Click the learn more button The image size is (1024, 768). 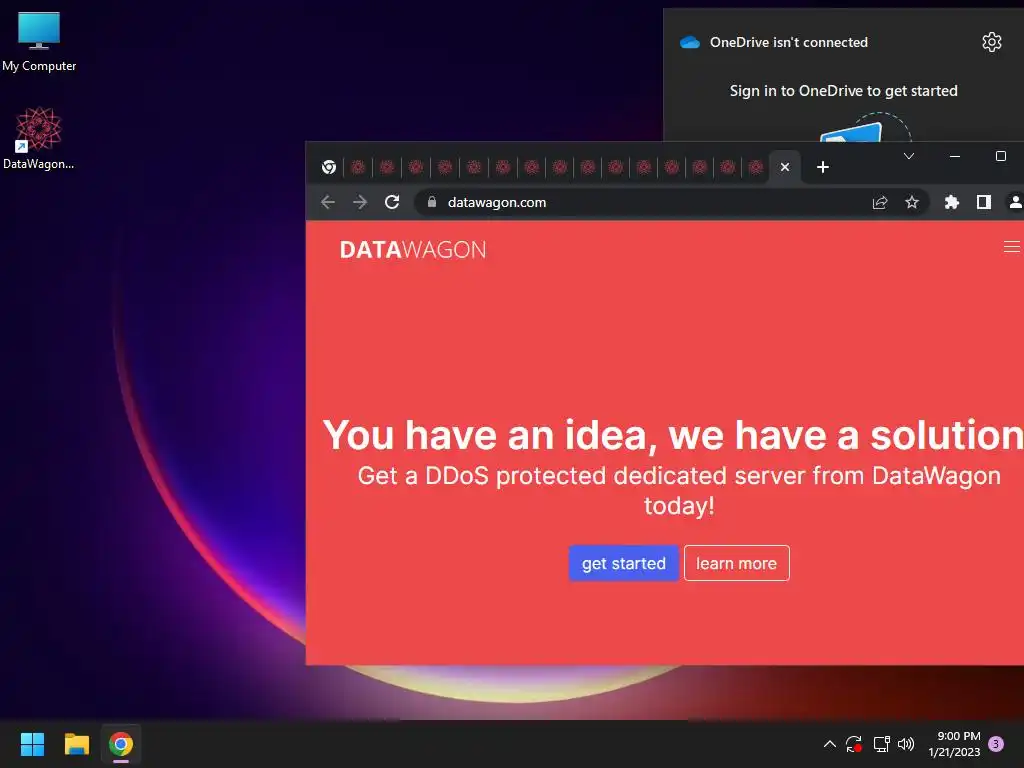[x=737, y=563]
